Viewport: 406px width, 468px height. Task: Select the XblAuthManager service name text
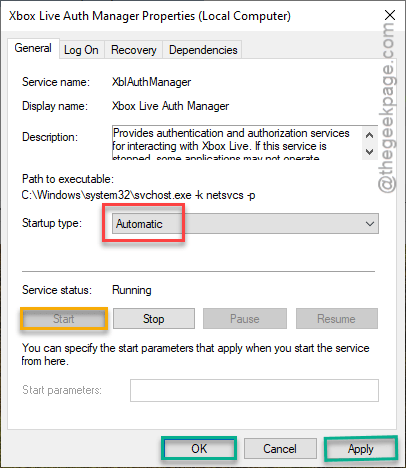(151, 82)
